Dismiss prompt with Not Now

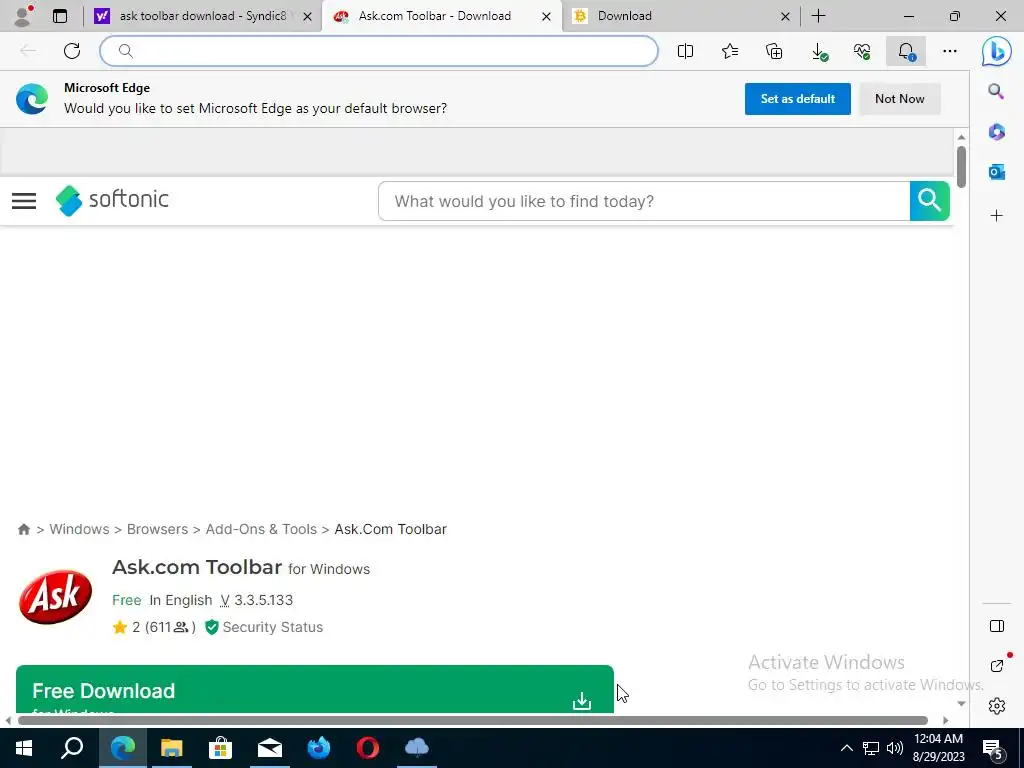[899, 99]
